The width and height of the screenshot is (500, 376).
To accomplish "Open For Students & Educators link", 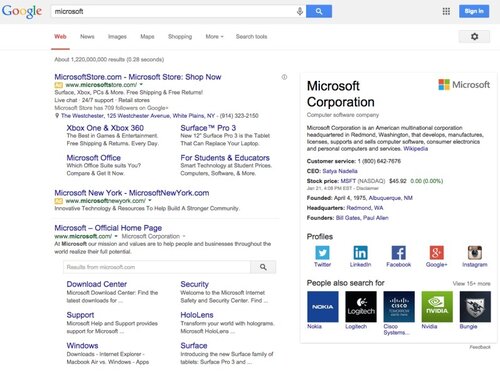I will pyautogui.click(x=225, y=158).
